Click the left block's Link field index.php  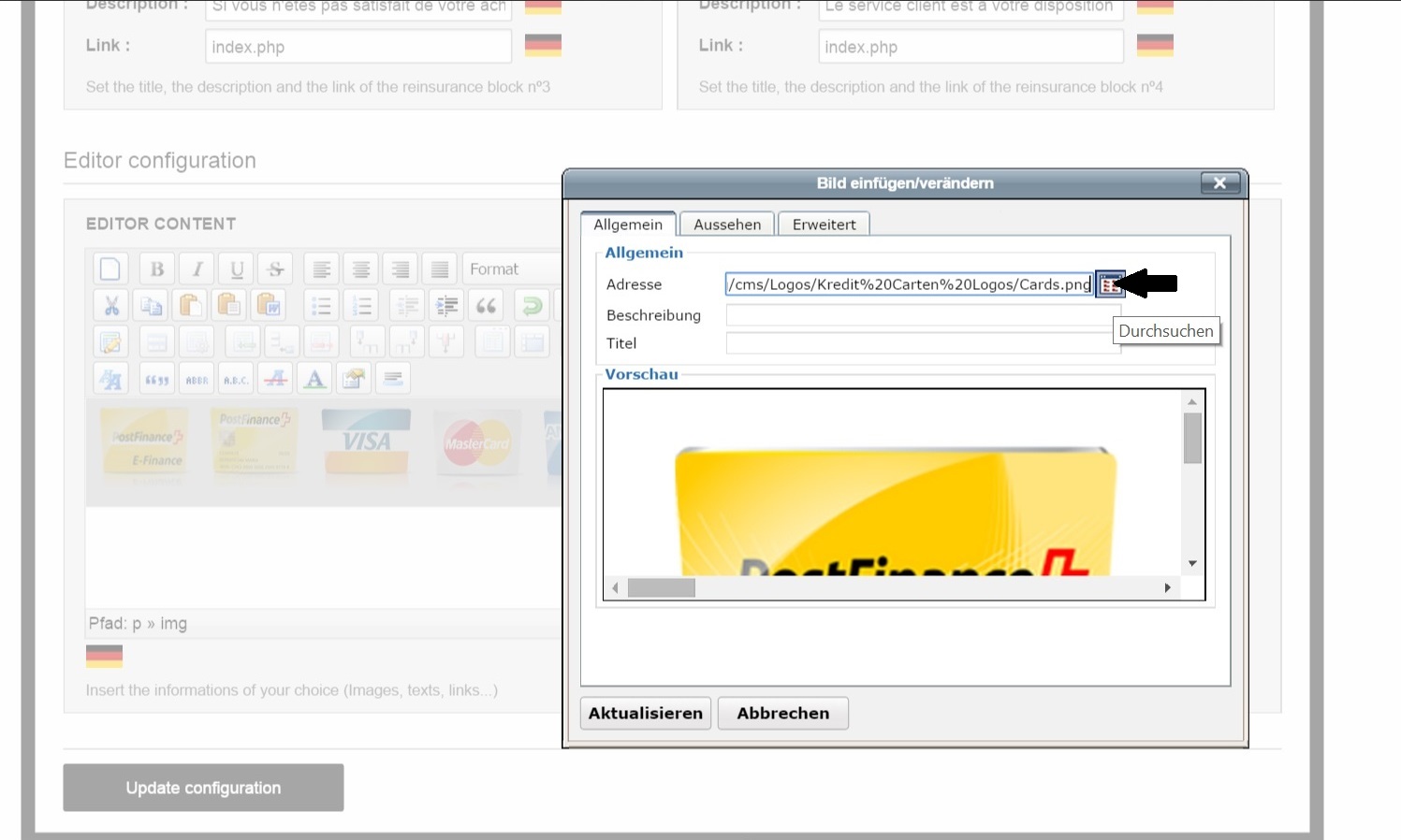click(x=358, y=47)
